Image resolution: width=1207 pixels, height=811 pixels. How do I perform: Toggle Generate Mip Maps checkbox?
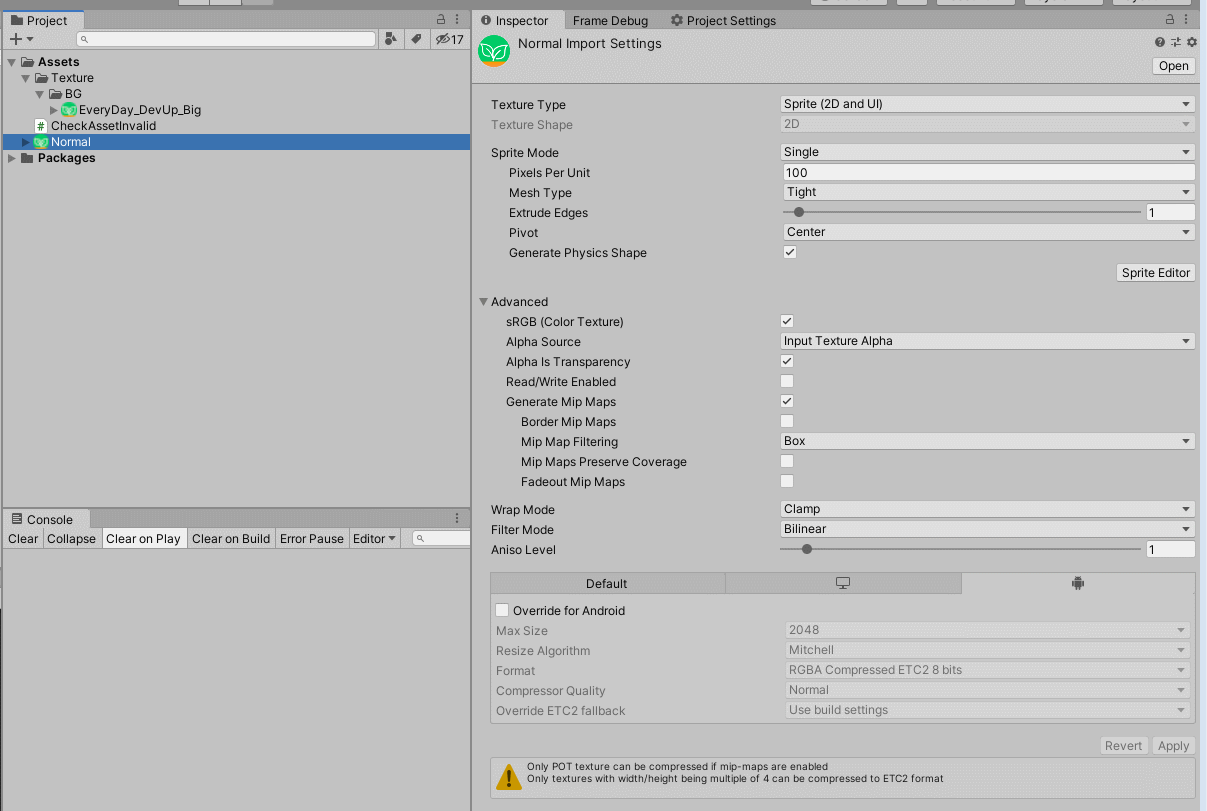[x=787, y=401]
